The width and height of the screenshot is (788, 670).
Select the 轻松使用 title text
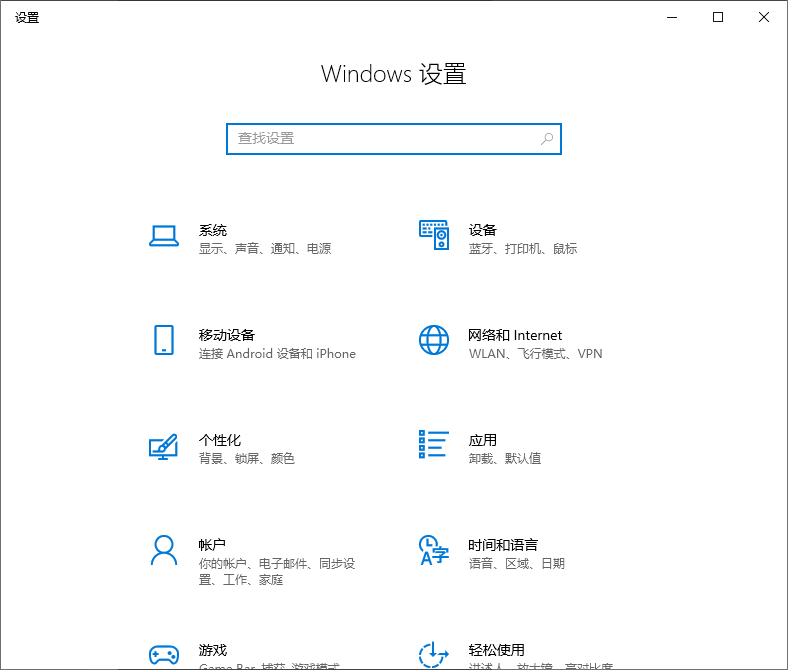pyautogui.click(x=497, y=650)
